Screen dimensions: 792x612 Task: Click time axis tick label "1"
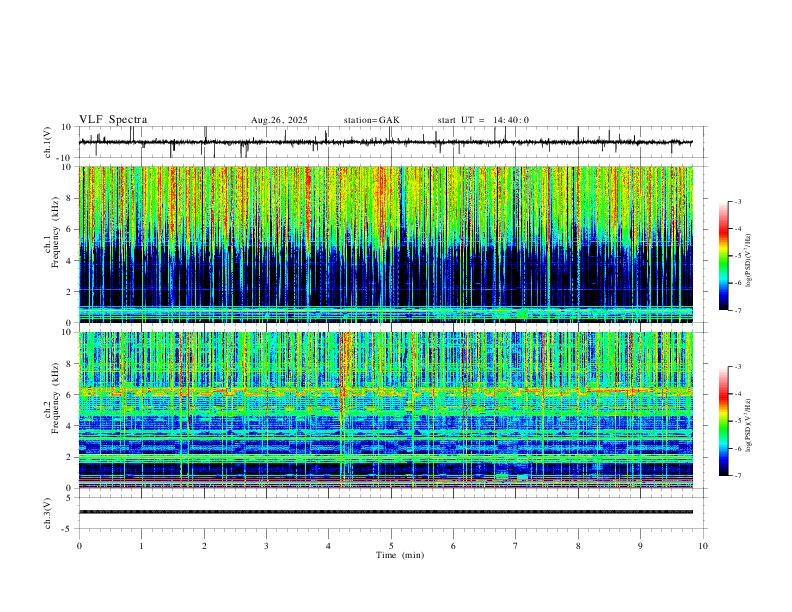click(x=141, y=546)
